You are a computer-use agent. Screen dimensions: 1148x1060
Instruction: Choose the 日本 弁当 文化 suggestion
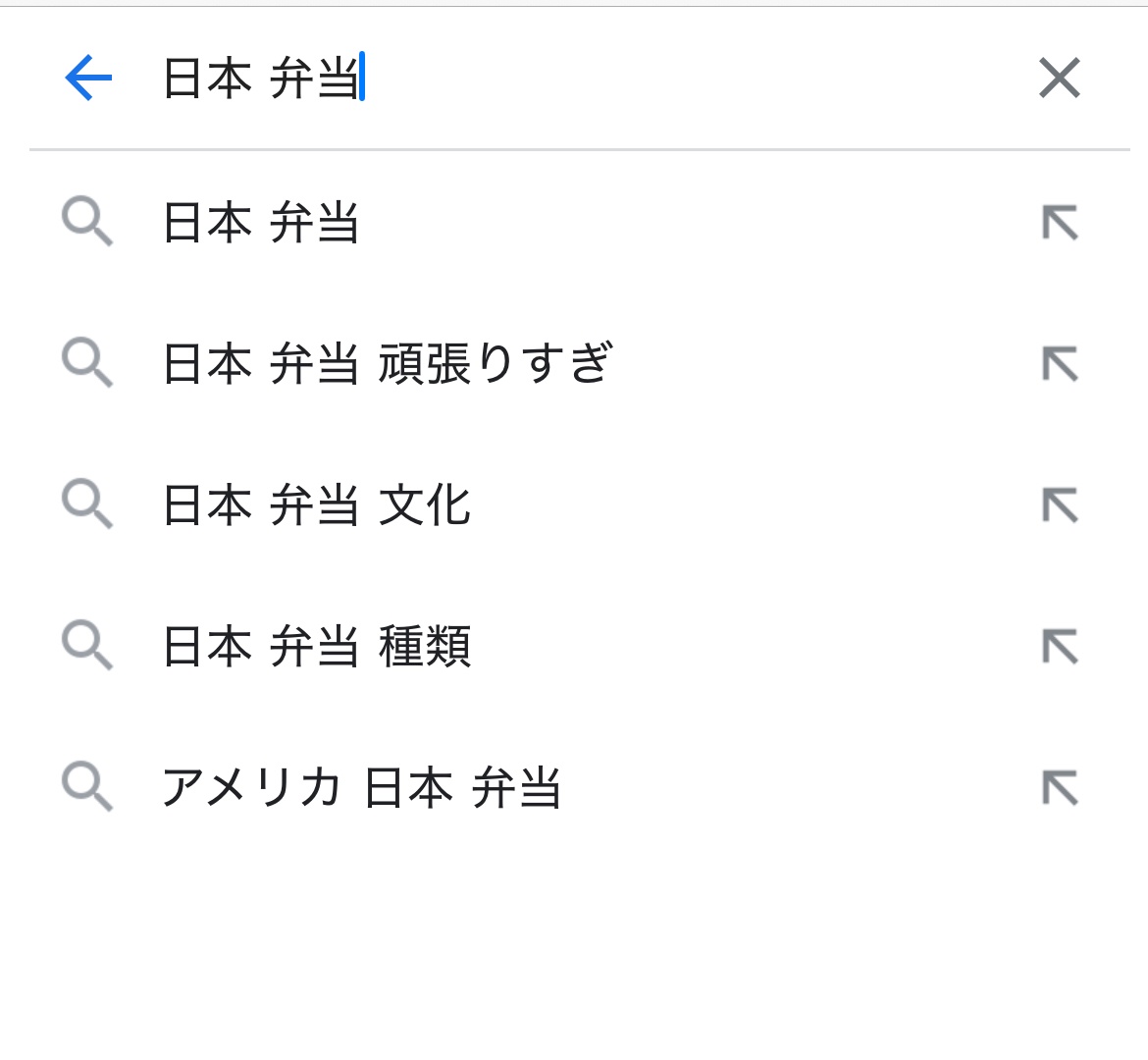[x=316, y=504]
